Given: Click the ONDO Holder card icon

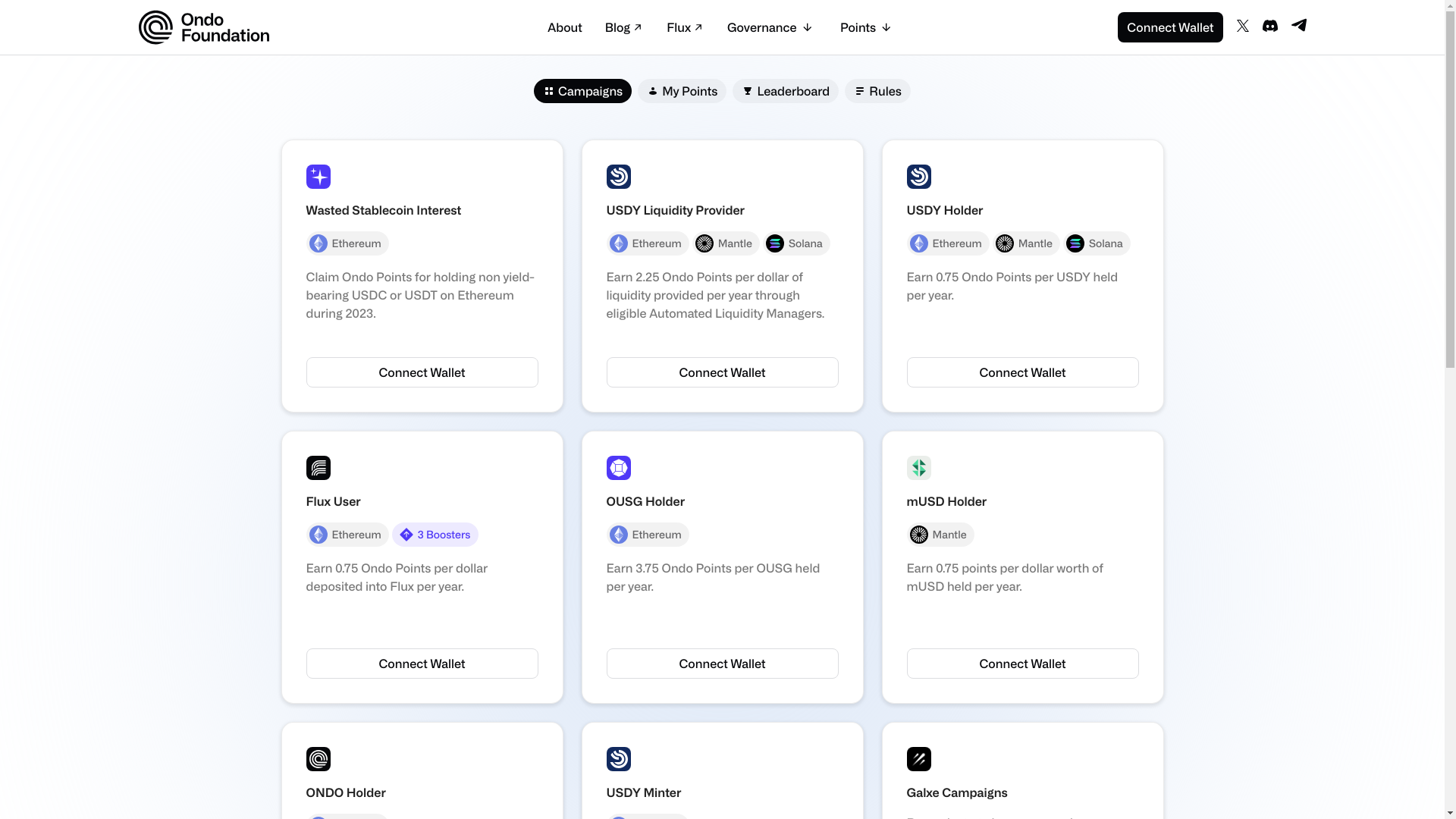Looking at the screenshot, I should pos(318,759).
